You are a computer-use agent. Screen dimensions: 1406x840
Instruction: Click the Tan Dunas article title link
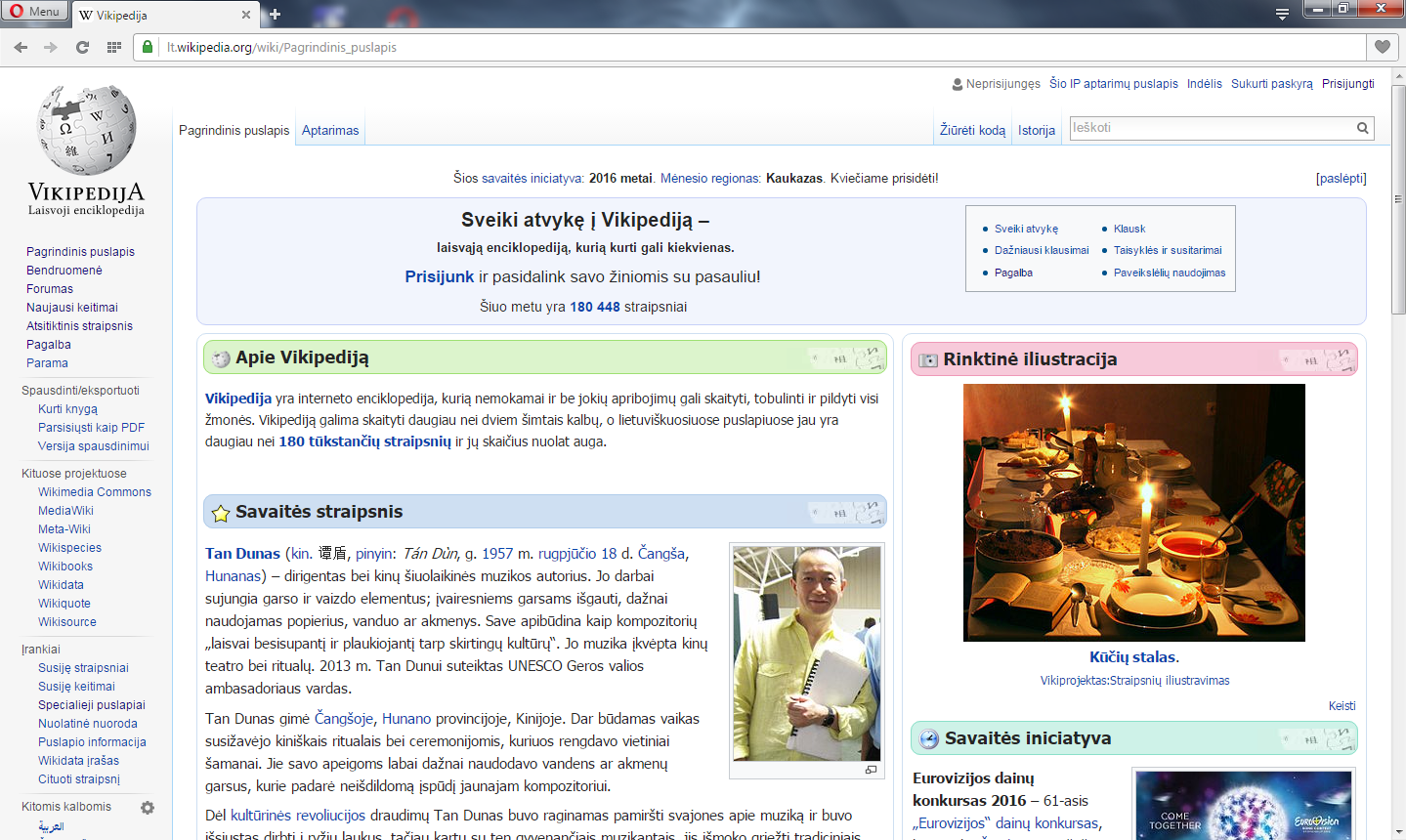tap(242, 554)
